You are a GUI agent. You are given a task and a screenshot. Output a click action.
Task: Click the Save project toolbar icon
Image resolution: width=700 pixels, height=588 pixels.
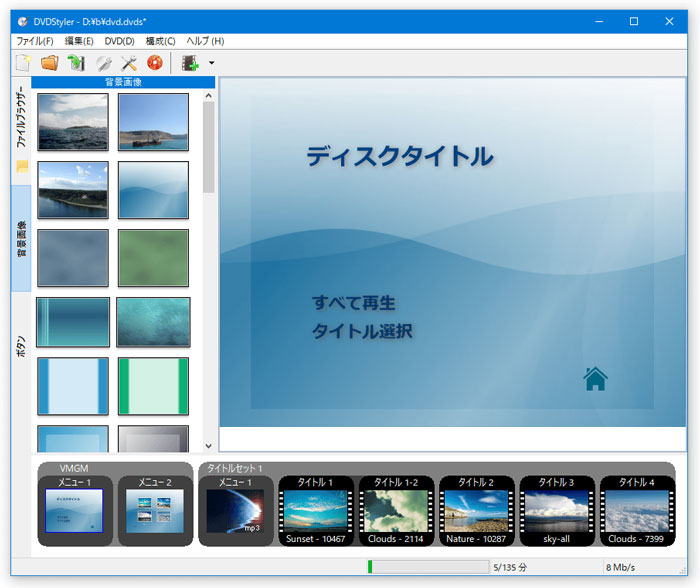pos(75,63)
